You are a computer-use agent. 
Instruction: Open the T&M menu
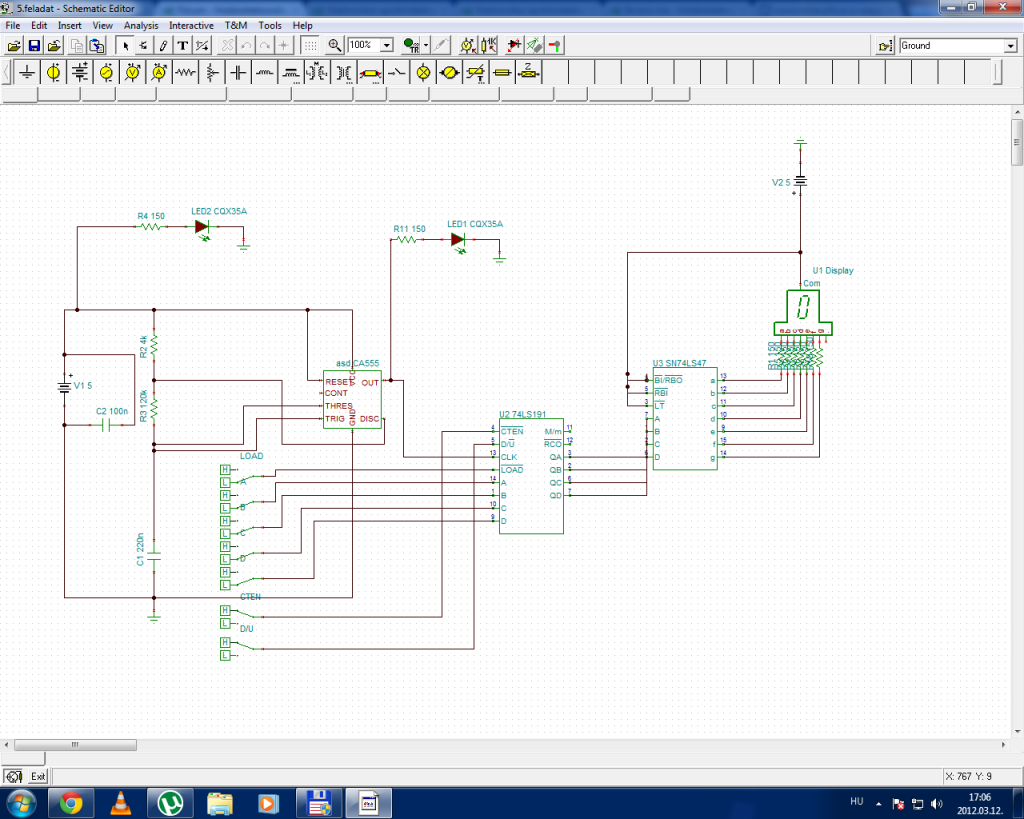click(x=236, y=25)
